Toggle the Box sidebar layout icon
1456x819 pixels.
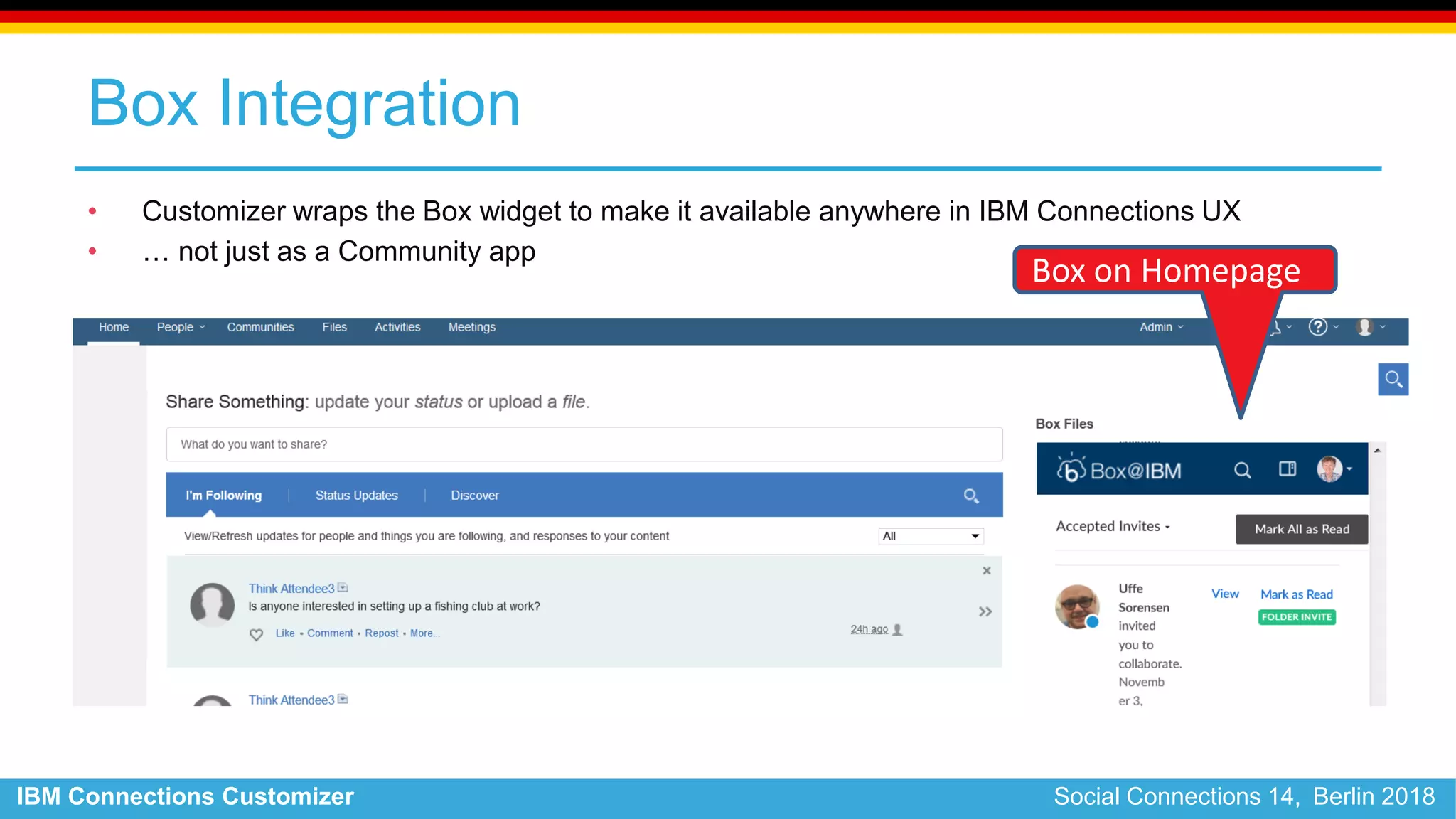pyautogui.click(x=1288, y=469)
